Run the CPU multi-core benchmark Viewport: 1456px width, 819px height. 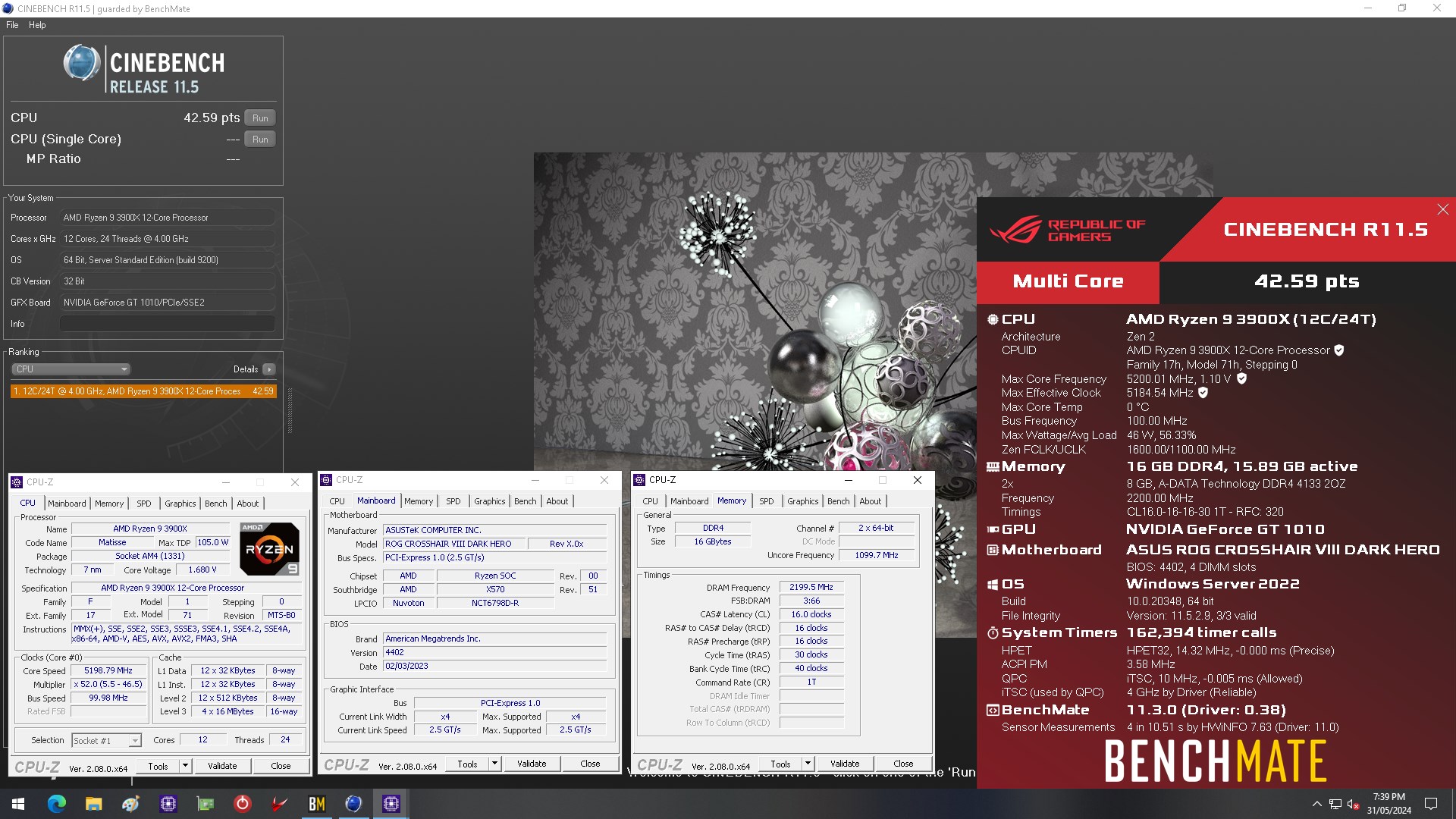coord(260,118)
